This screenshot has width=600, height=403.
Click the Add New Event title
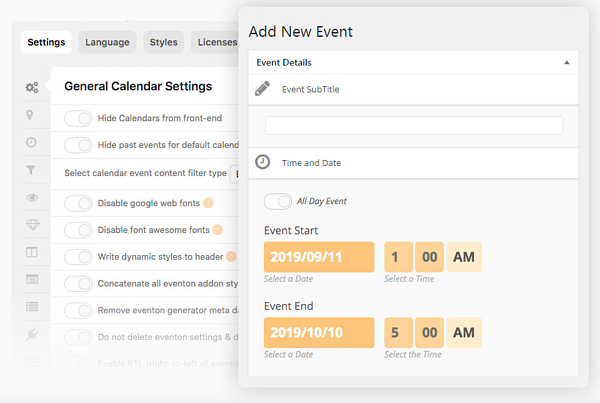pos(301,31)
